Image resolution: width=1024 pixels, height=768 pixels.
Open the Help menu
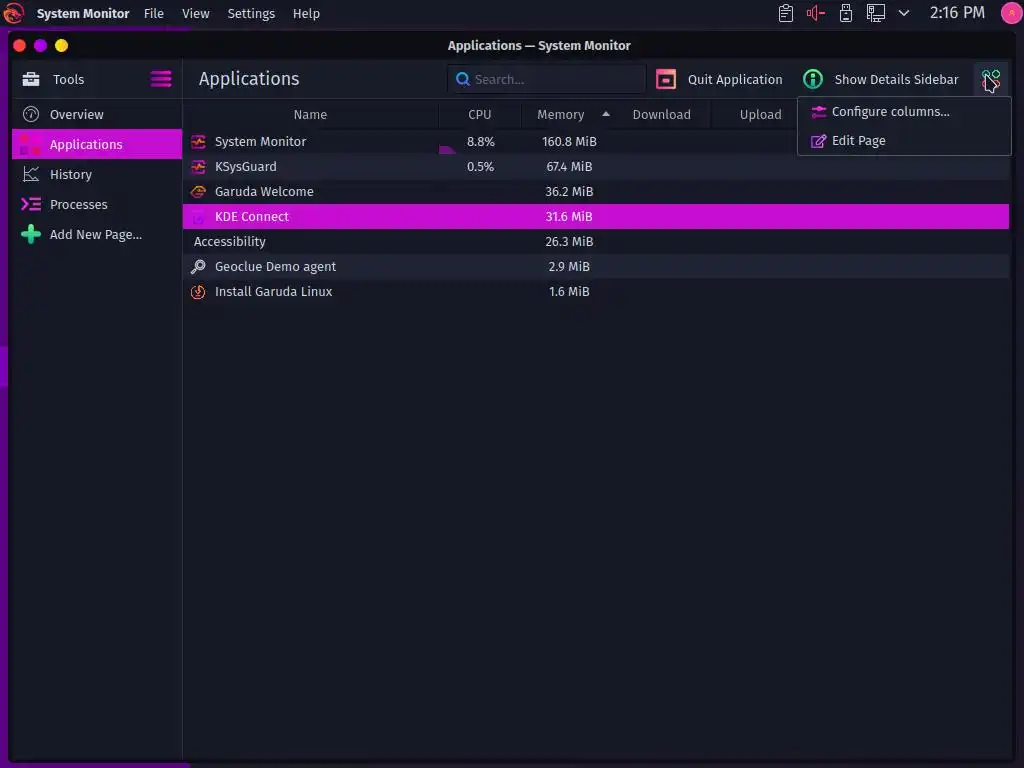[306, 13]
